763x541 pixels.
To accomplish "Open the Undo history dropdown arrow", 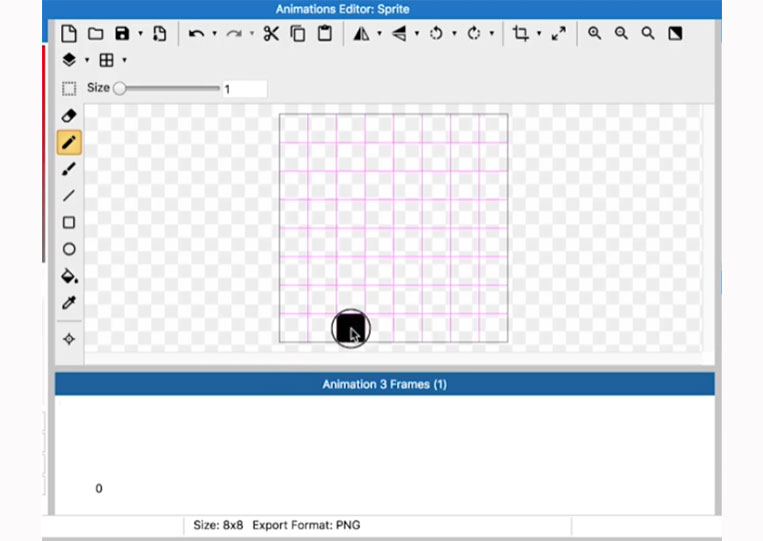I will [214, 34].
